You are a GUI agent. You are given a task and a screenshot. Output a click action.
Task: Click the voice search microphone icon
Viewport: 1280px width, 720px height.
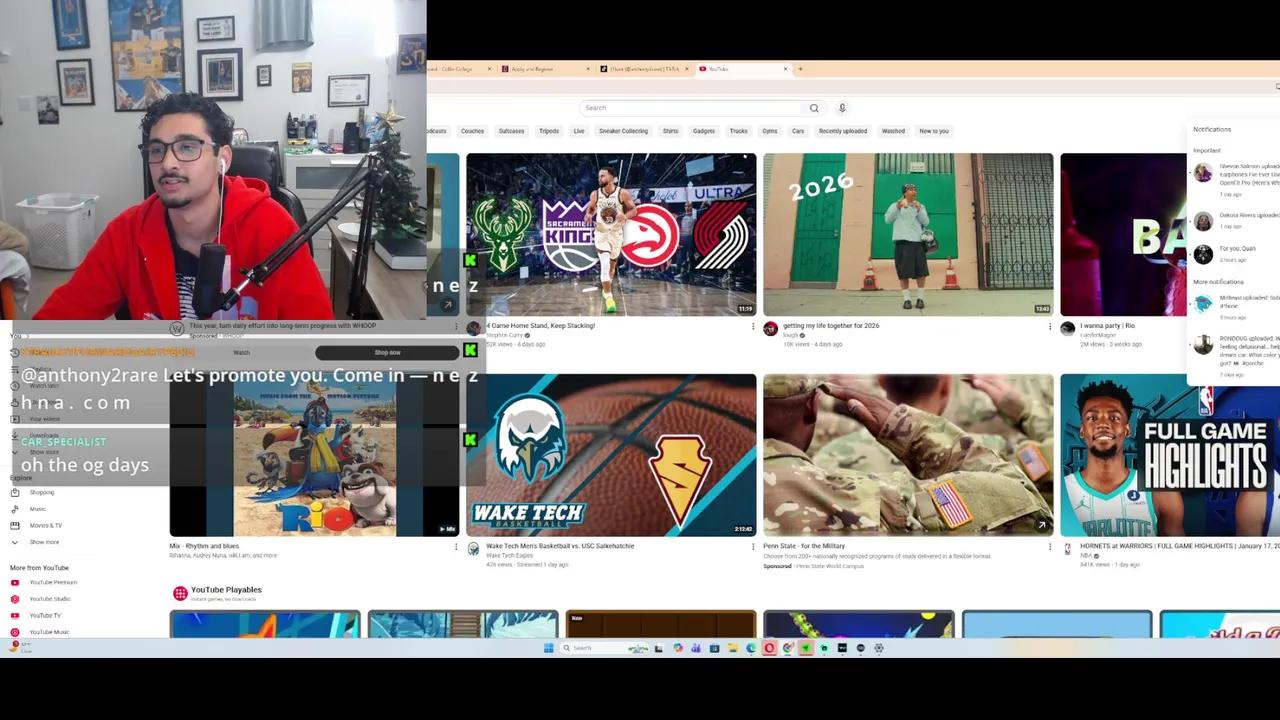pyautogui.click(x=842, y=108)
